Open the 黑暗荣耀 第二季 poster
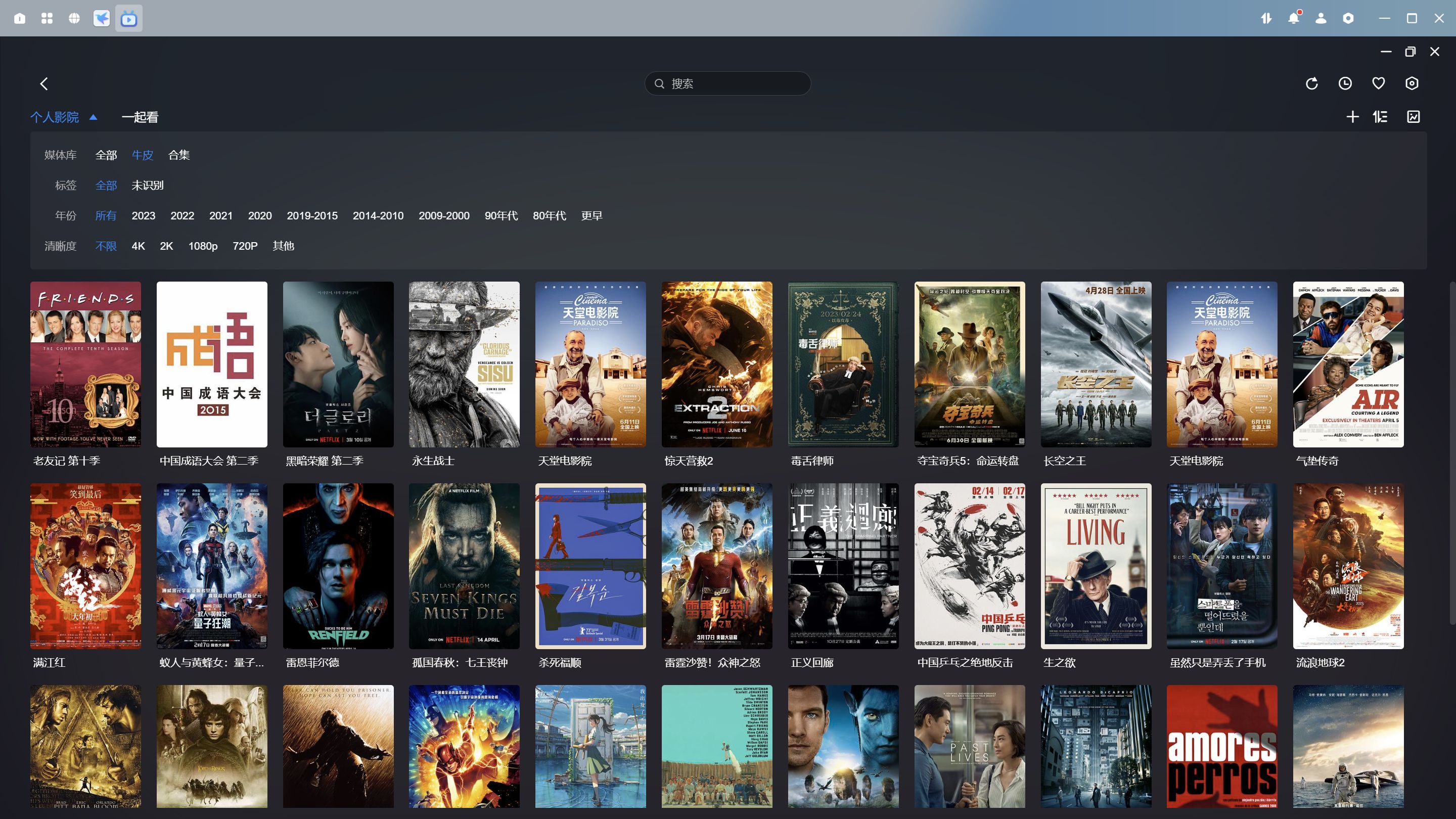Image resolution: width=1456 pixels, height=819 pixels. coord(338,365)
